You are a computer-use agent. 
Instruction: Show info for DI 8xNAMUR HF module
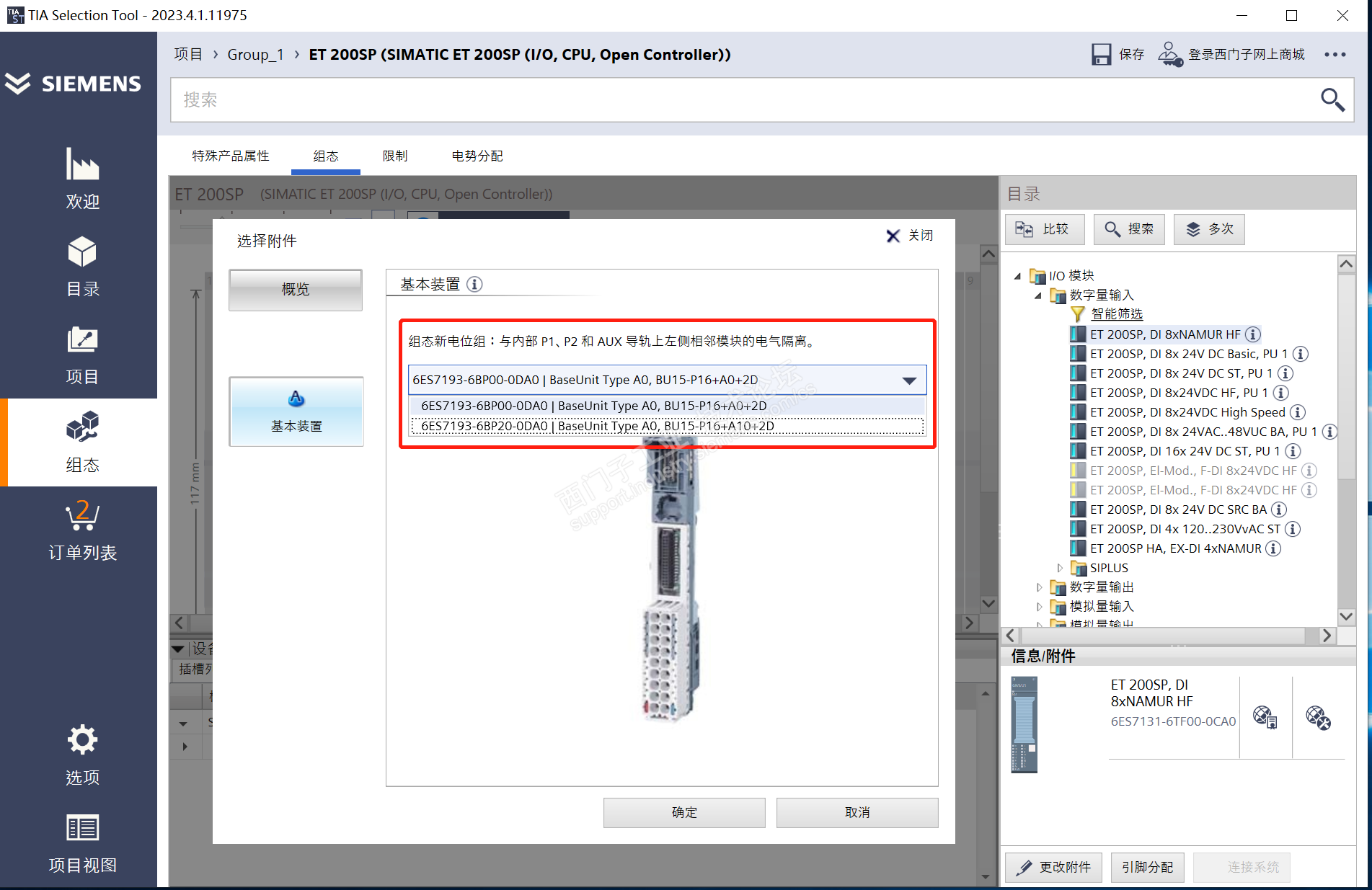(x=1253, y=334)
